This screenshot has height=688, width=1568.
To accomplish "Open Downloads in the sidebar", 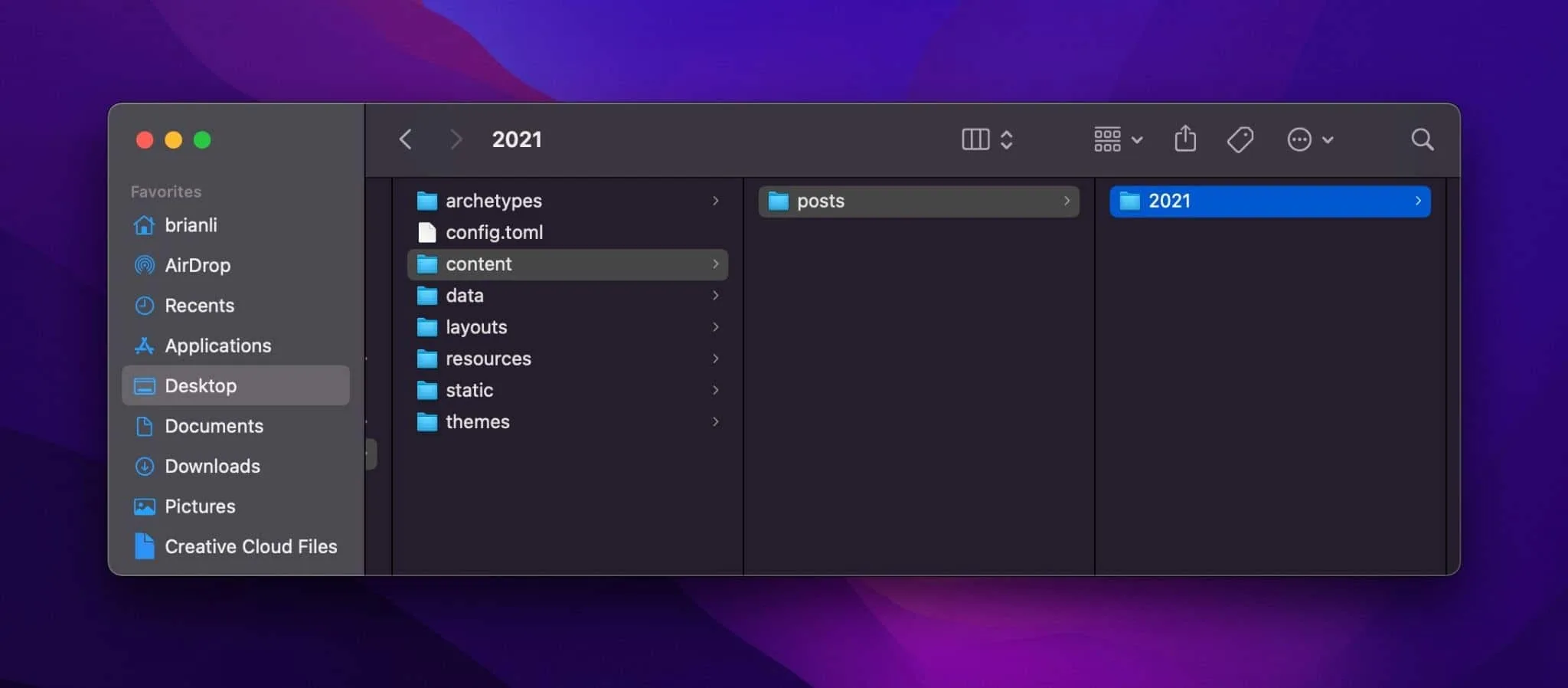I will point(236,466).
